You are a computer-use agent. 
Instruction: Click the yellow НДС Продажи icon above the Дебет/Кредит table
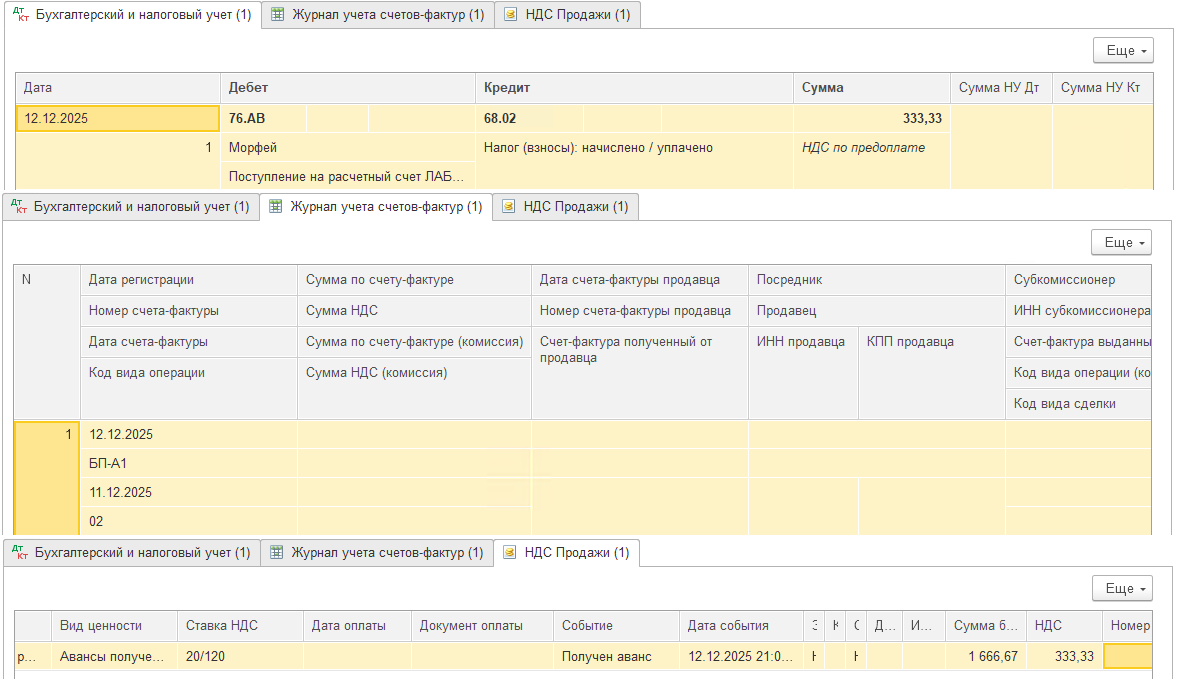coord(511,15)
